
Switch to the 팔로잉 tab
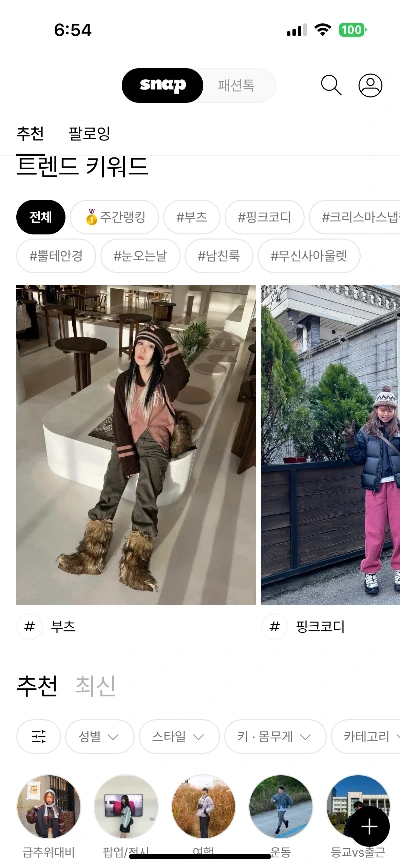click(89, 133)
